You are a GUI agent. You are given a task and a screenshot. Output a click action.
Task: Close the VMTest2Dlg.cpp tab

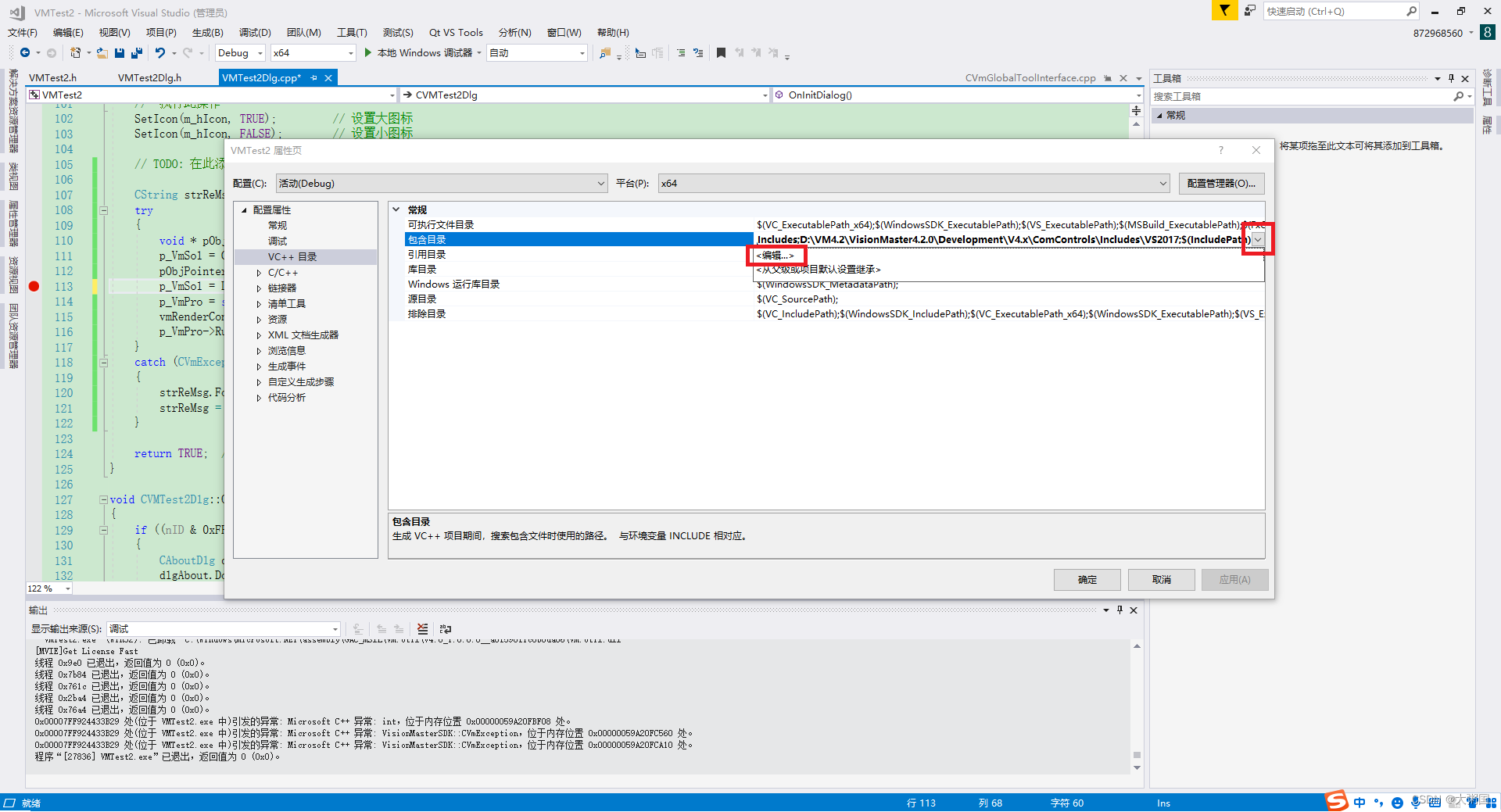328,77
